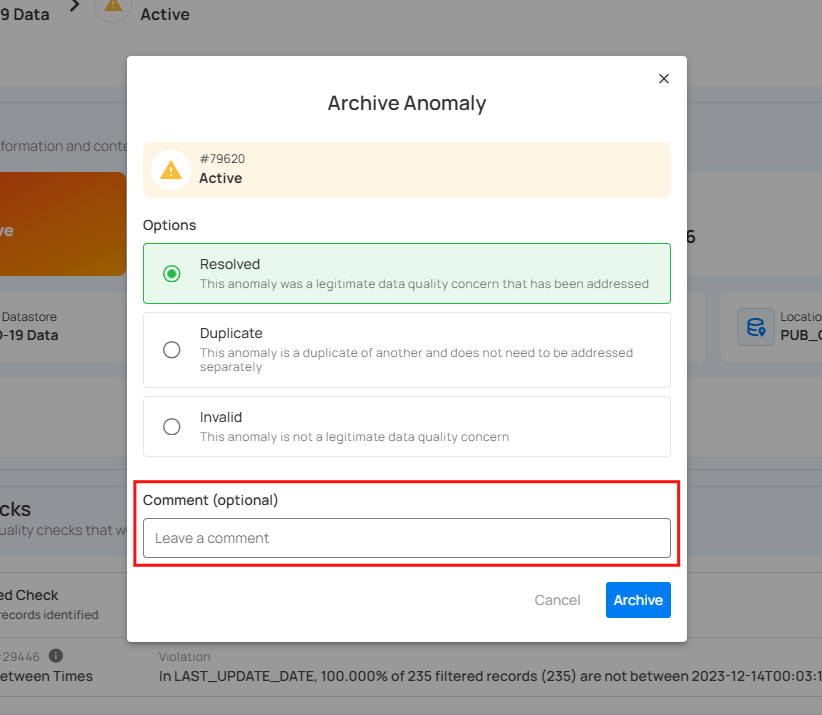The height and width of the screenshot is (715, 822).
Task: Click the info icon next to 29446
Action: click(56, 656)
